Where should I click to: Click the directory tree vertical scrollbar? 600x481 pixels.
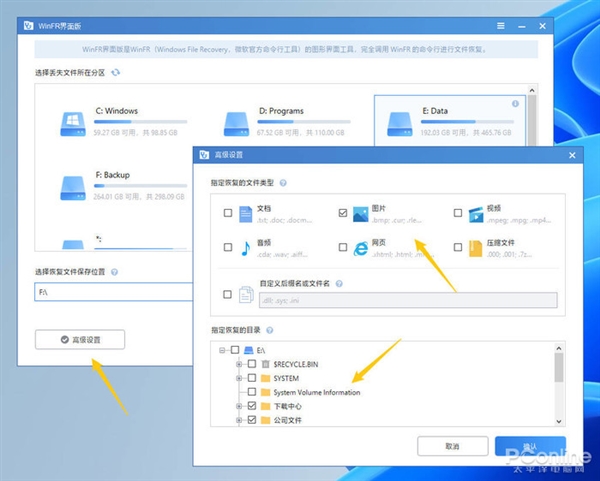[x=559, y=385]
